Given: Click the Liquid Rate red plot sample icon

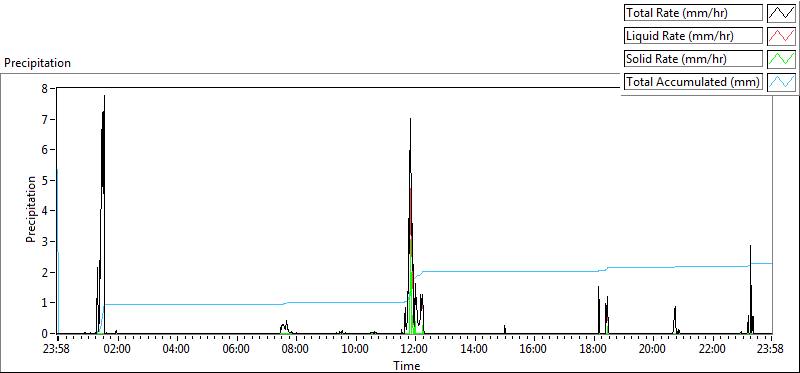Looking at the screenshot, I should 781,36.
